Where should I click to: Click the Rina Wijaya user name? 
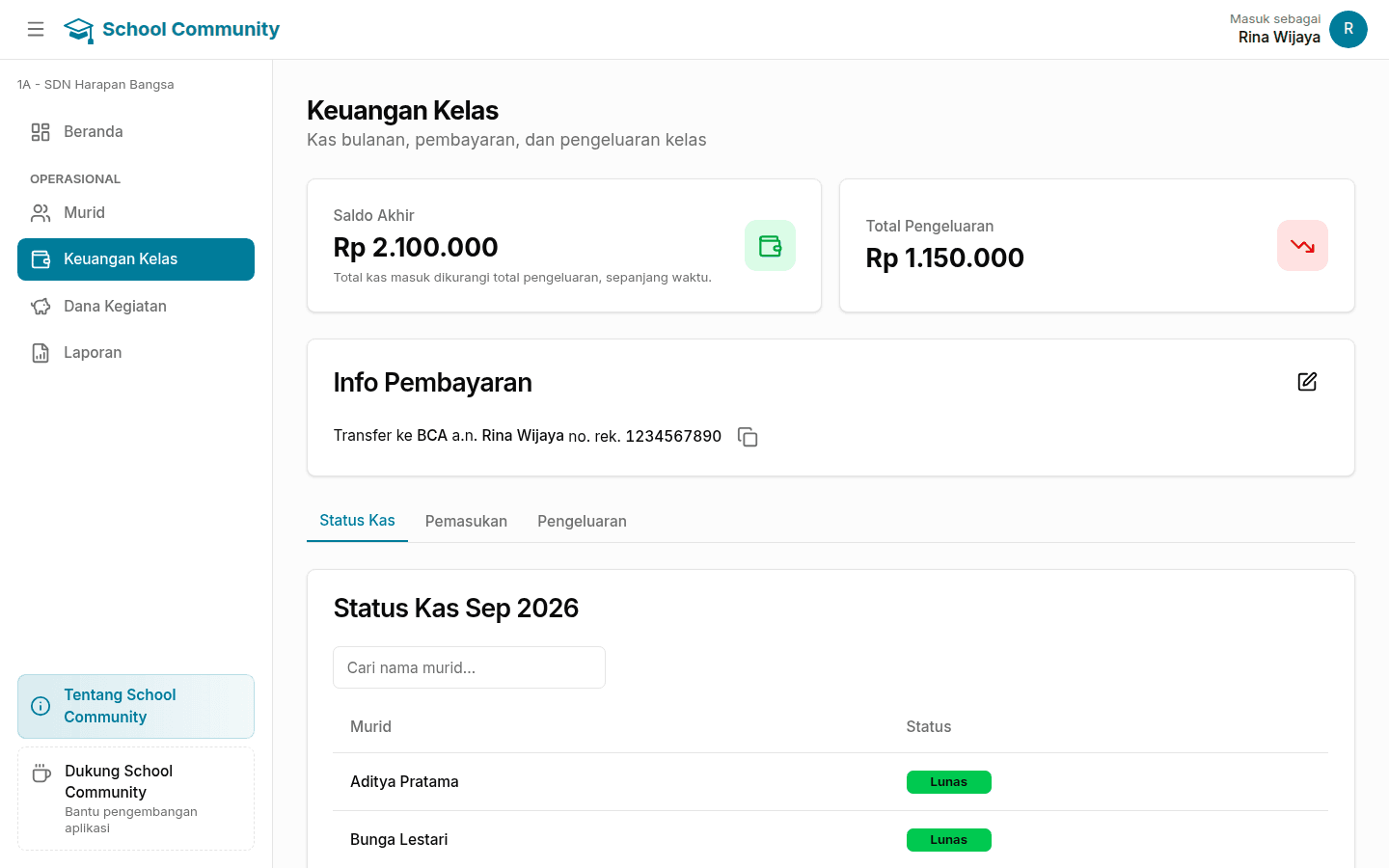(1279, 38)
